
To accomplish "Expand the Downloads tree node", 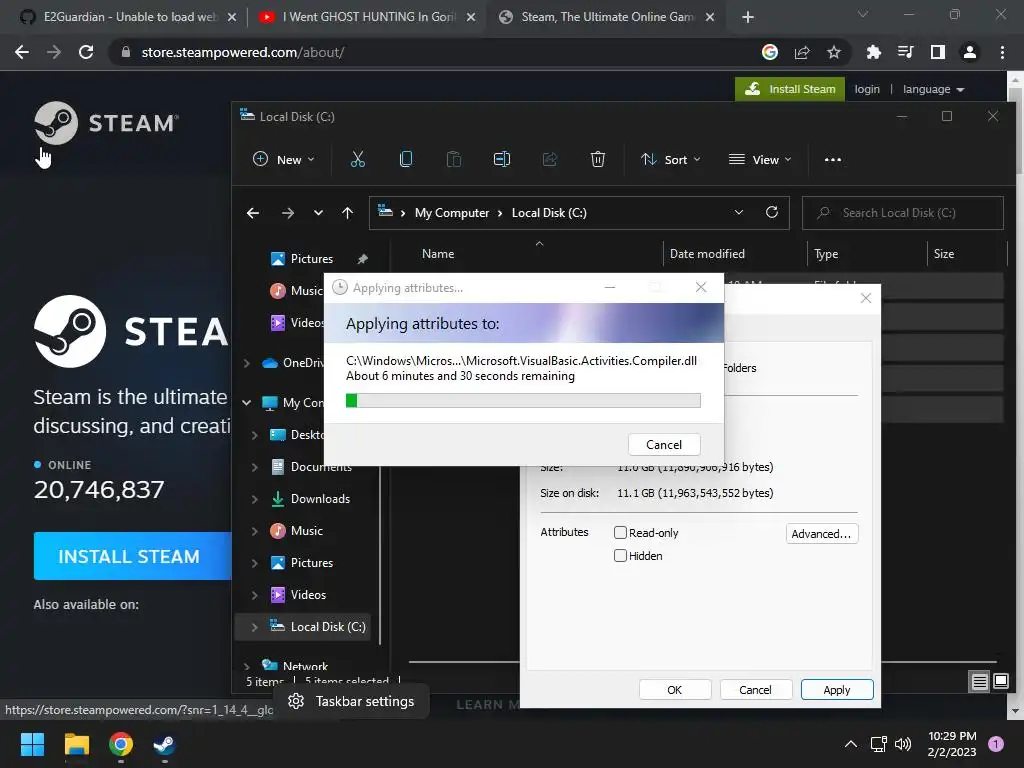I will pyautogui.click(x=255, y=499).
